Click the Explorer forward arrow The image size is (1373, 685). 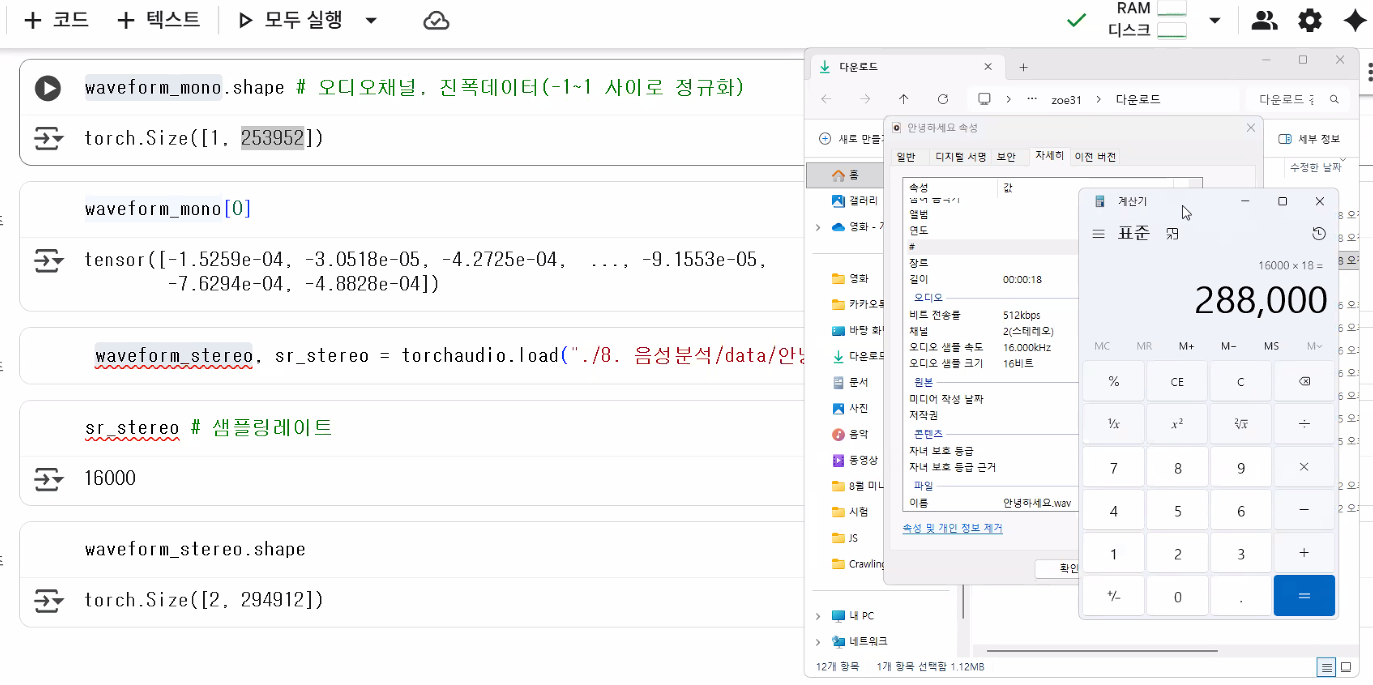[865, 99]
